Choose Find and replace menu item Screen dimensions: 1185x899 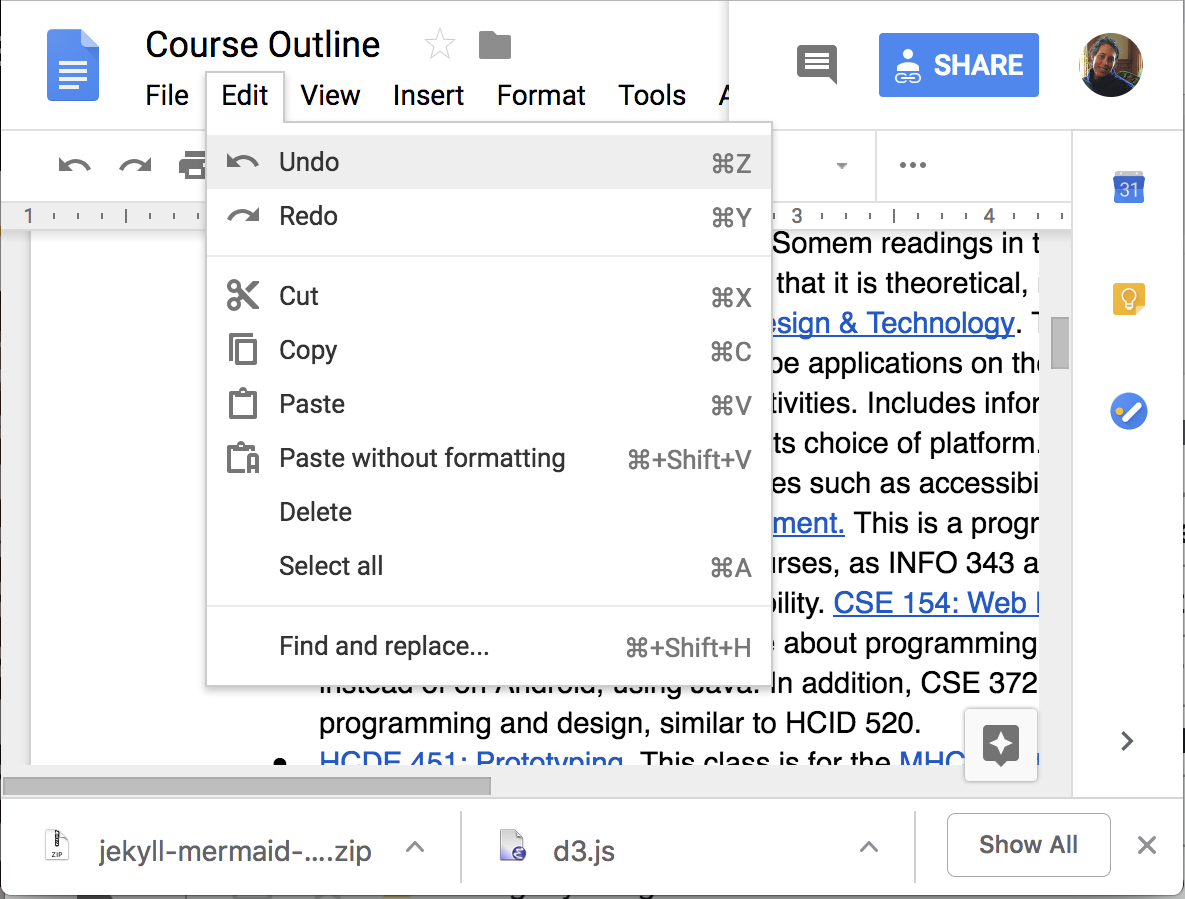pos(384,646)
